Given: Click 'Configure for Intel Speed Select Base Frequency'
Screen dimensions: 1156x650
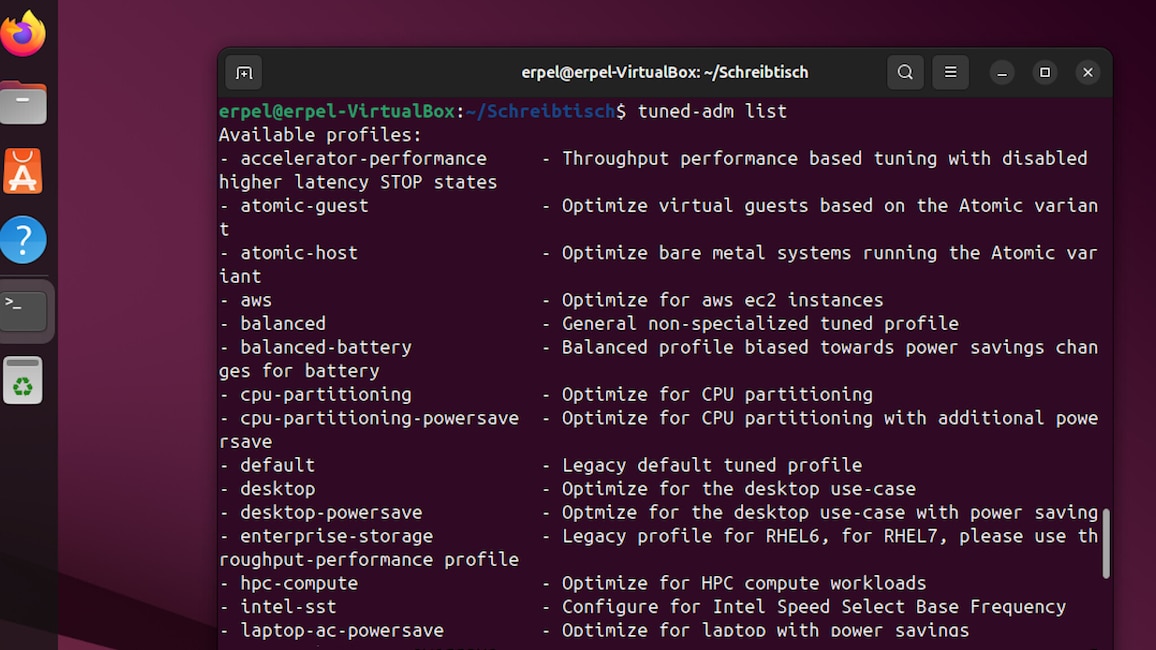Looking at the screenshot, I should click(x=814, y=607).
